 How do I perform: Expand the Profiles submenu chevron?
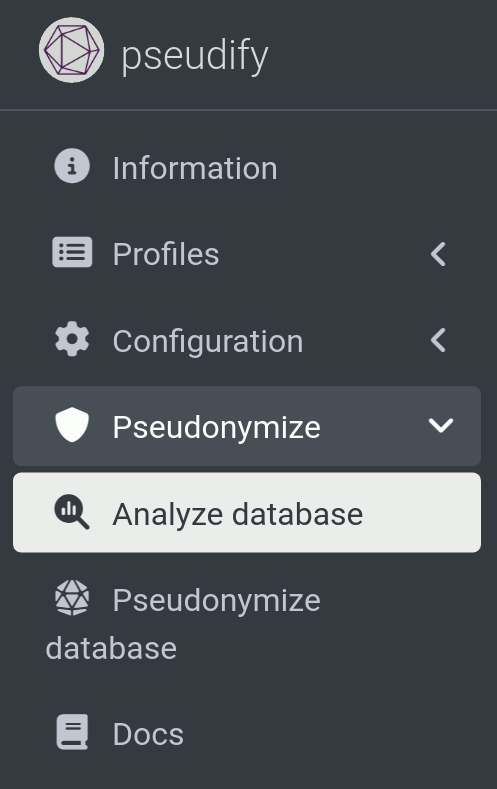439,254
